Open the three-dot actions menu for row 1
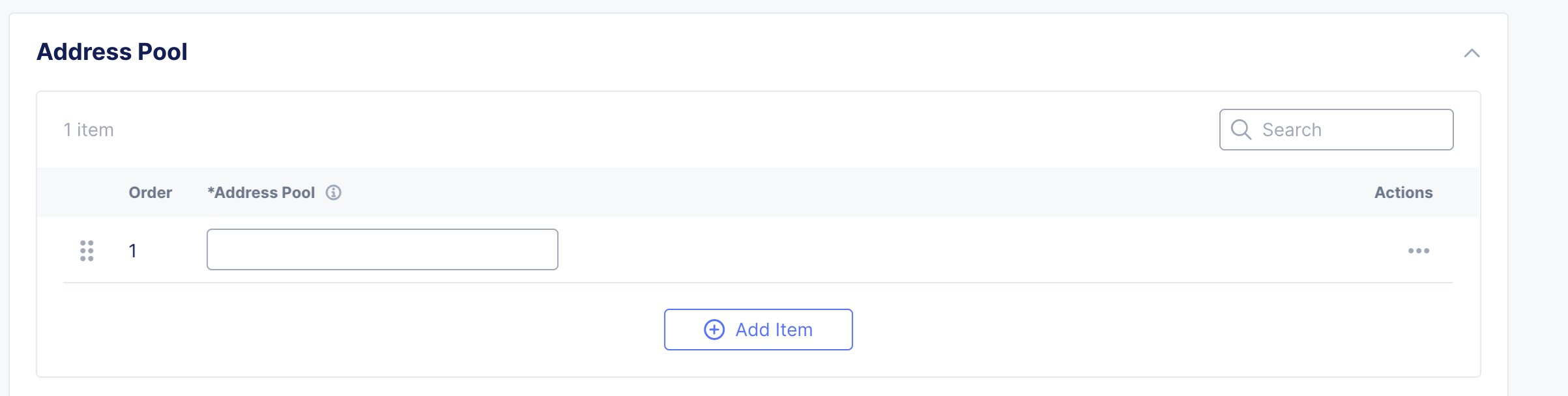The height and width of the screenshot is (396, 1568). point(1418,251)
